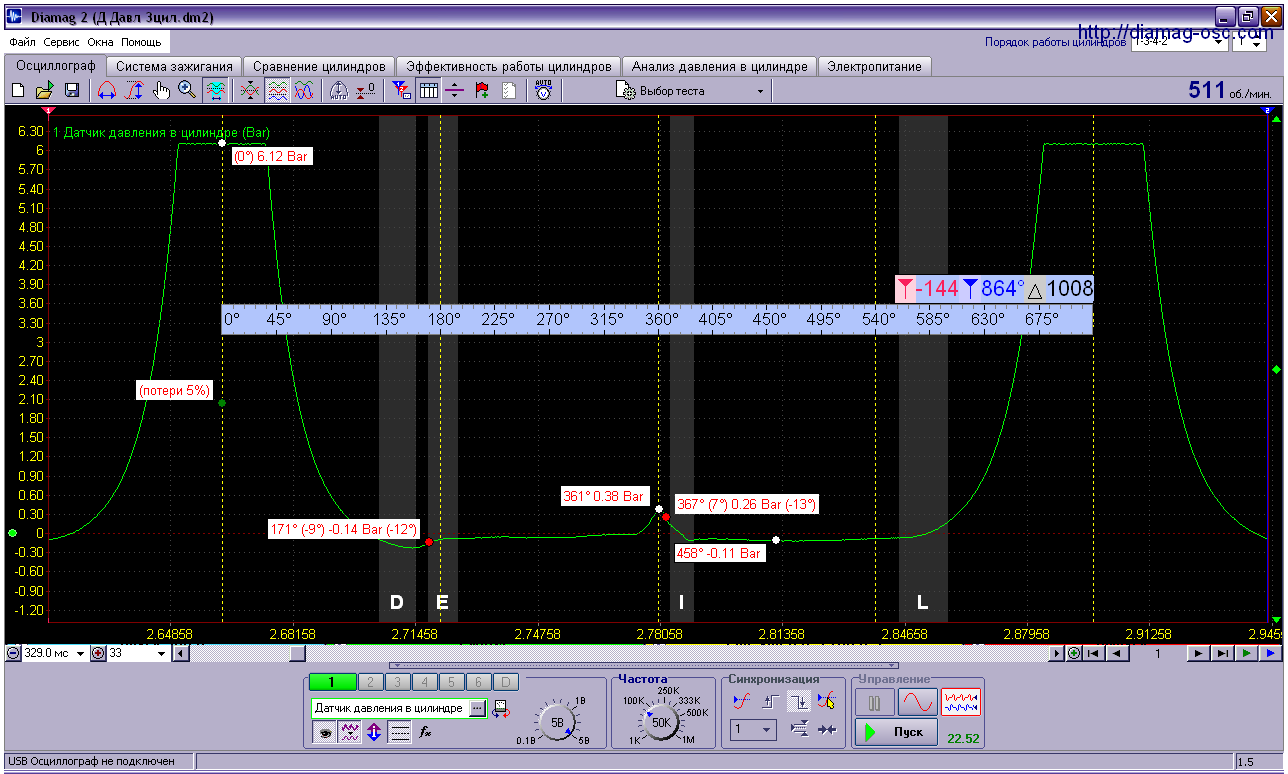This screenshot has width=1288, height=774.
Task: Activate the magnifier zoom tool
Action: 187,91
